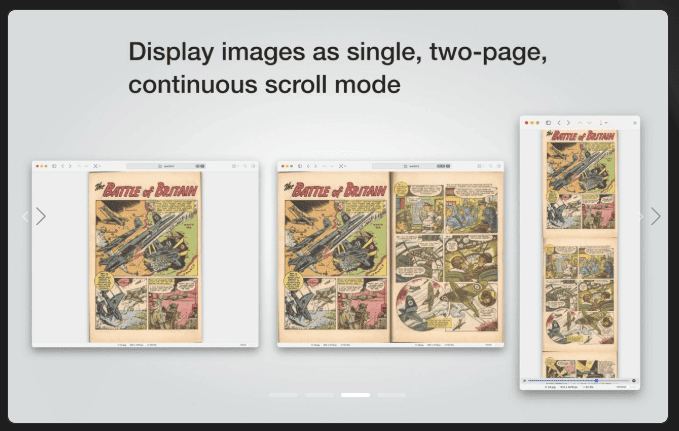Click the back arrow in two-page window toolbar
Image resolution: width=679 pixels, height=431 pixels.
coord(308,166)
